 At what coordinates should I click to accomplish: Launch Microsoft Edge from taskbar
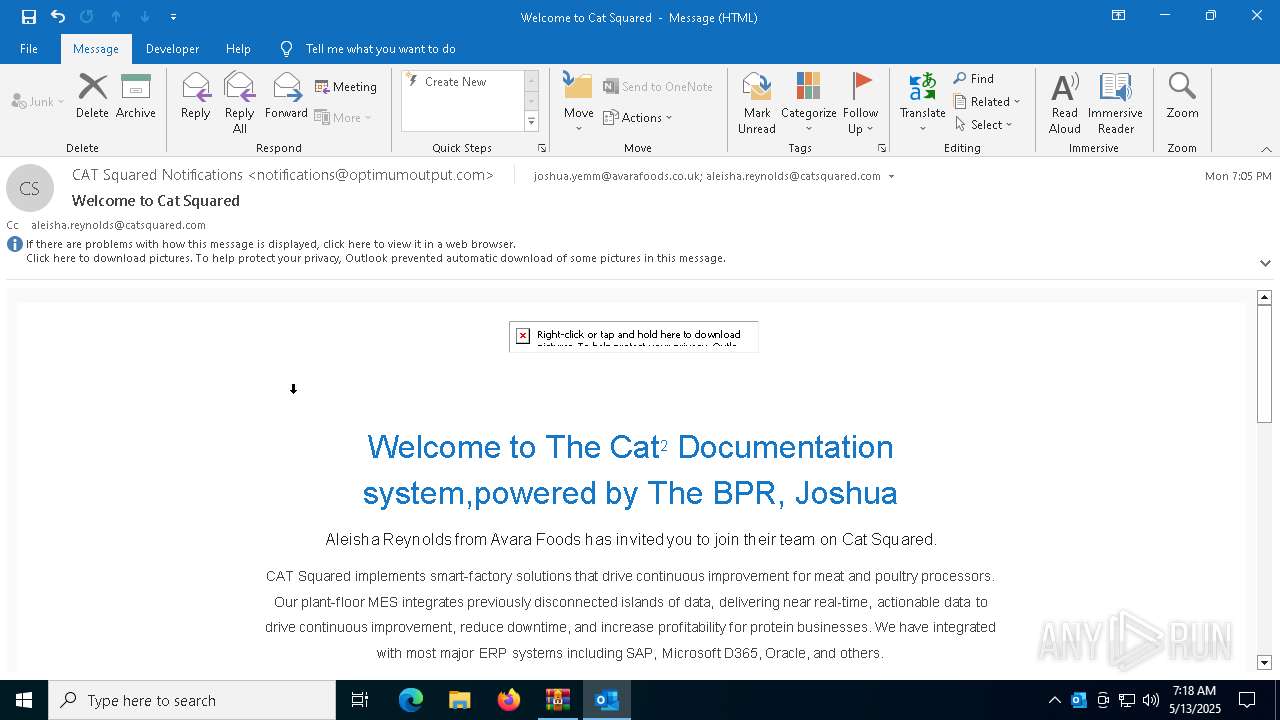411,700
